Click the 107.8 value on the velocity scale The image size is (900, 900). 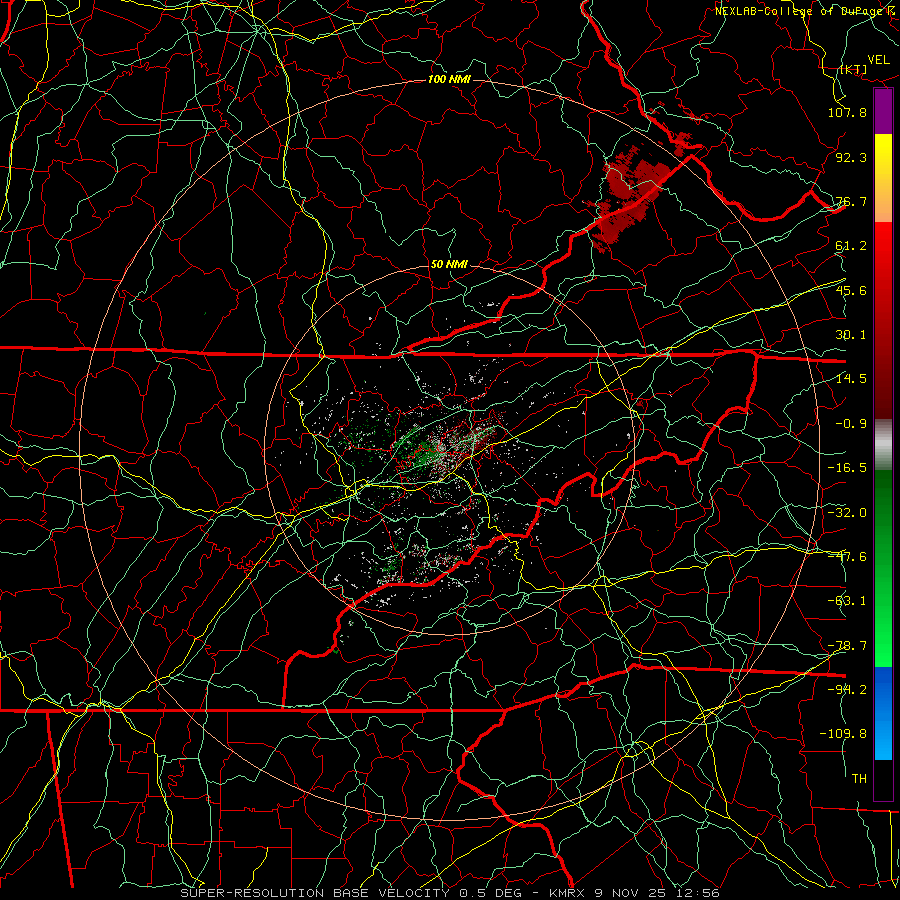(x=847, y=112)
